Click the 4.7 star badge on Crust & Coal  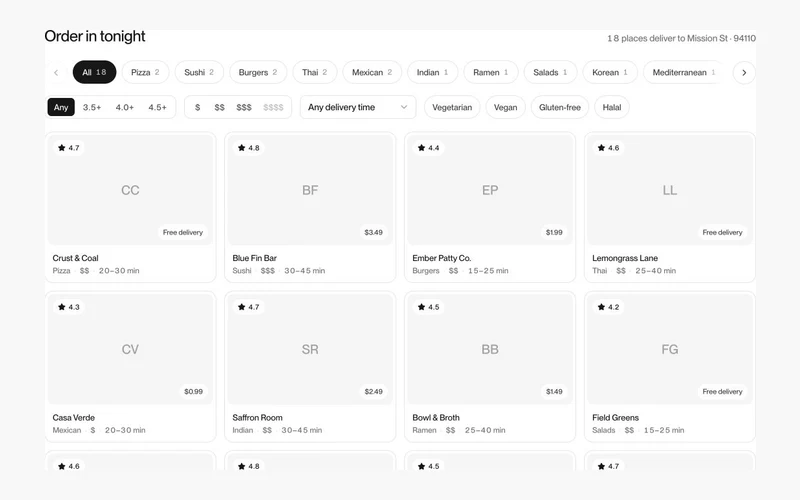[69, 148]
